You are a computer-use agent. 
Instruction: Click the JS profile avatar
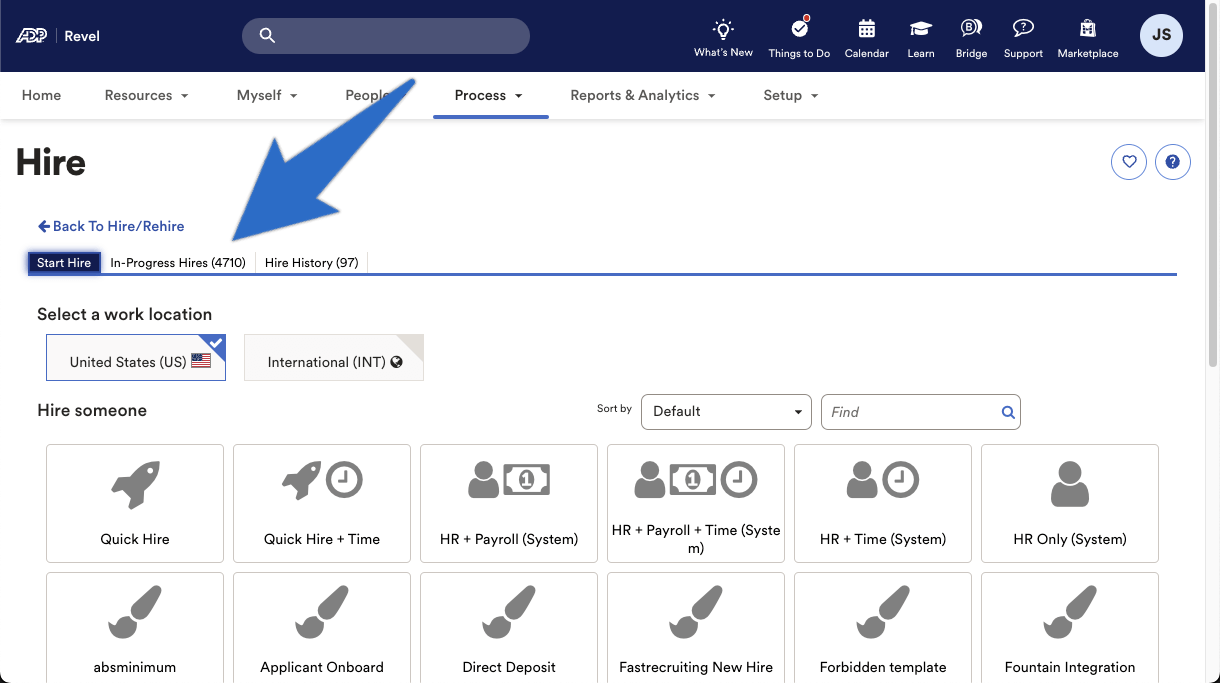coord(1161,35)
